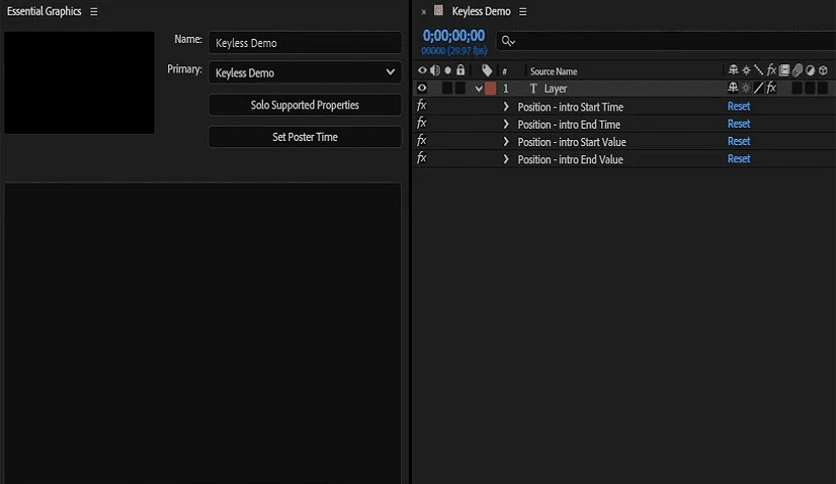This screenshot has height=484, width=836.
Task: Click the current timecode 0;00;00;00
Action: (x=454, y=36)
